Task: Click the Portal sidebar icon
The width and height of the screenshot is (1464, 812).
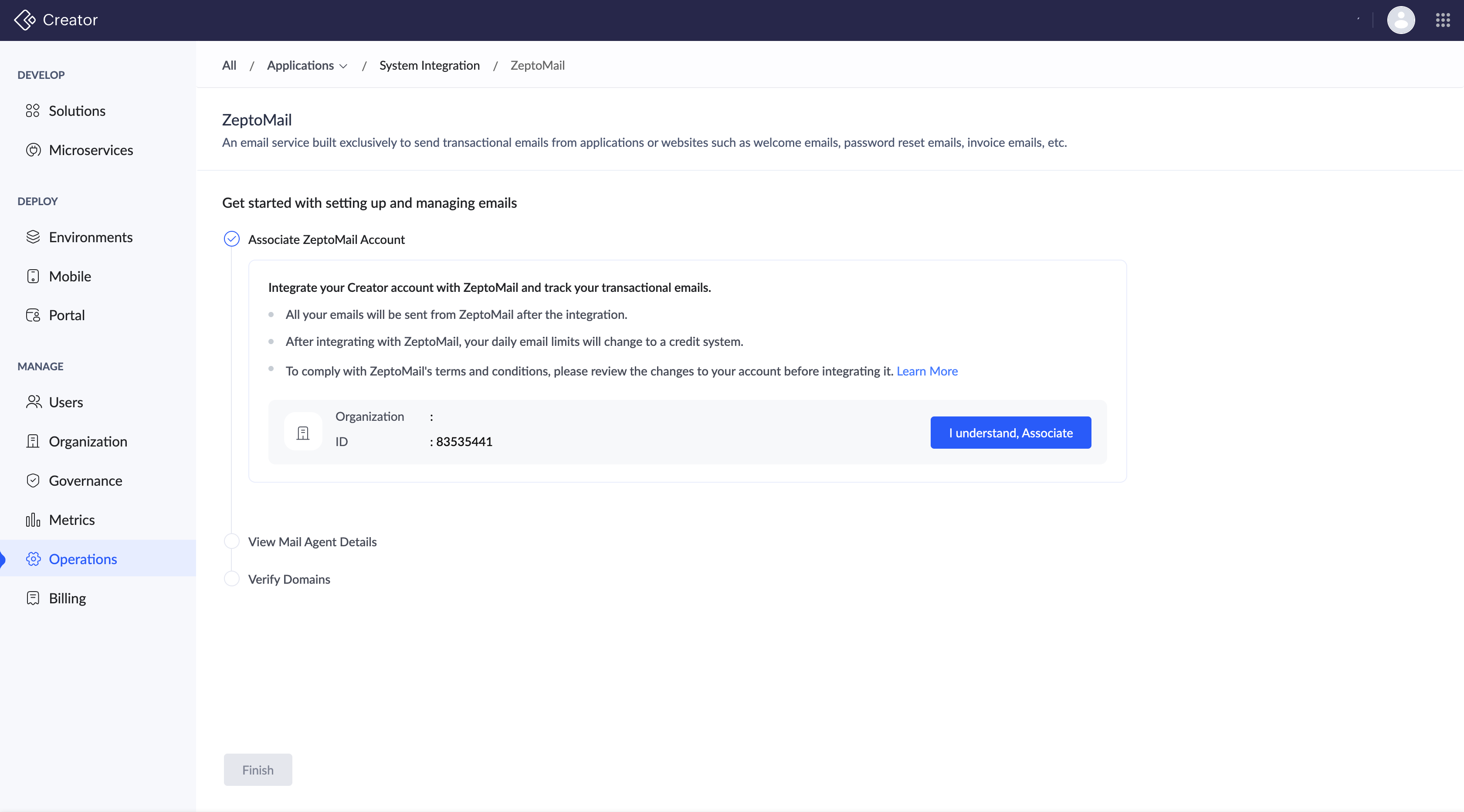Action: click(x=33, y=315)
